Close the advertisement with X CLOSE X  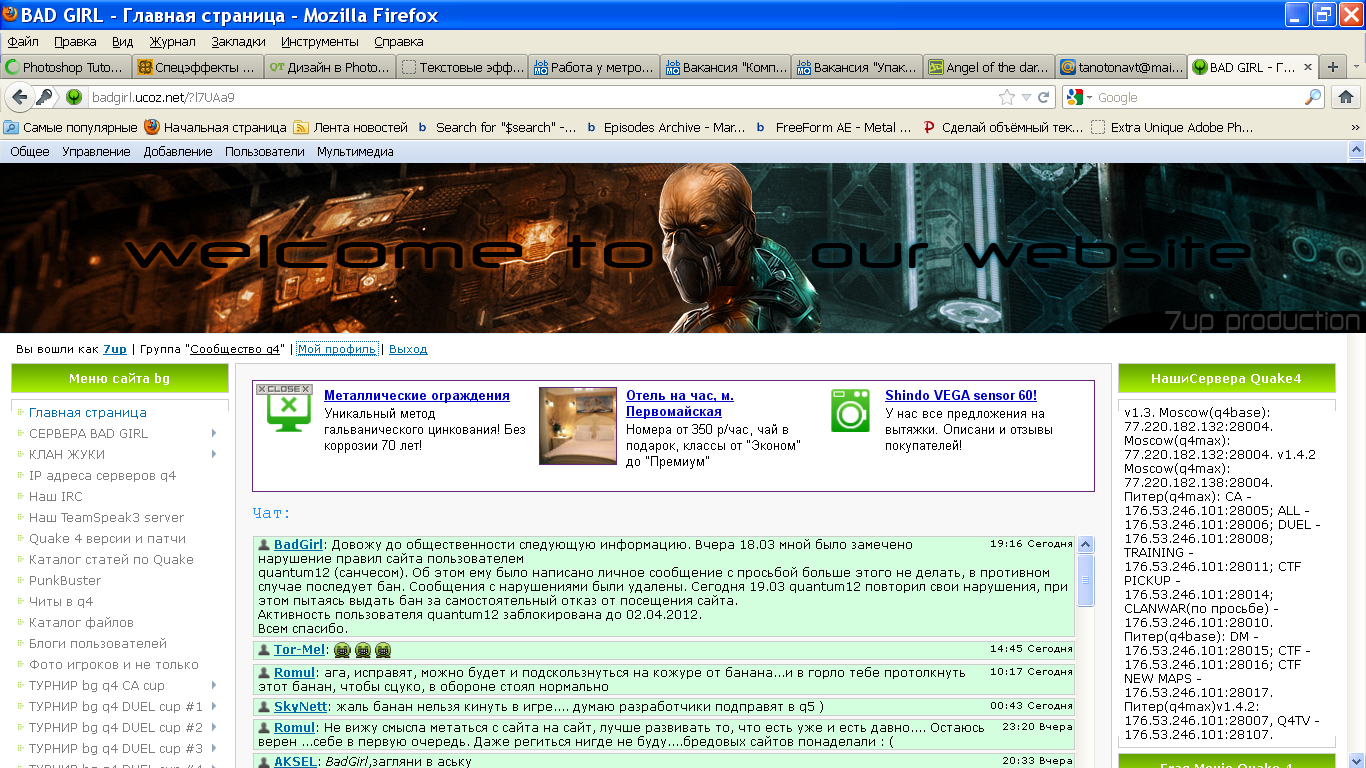tap(284, 389)
